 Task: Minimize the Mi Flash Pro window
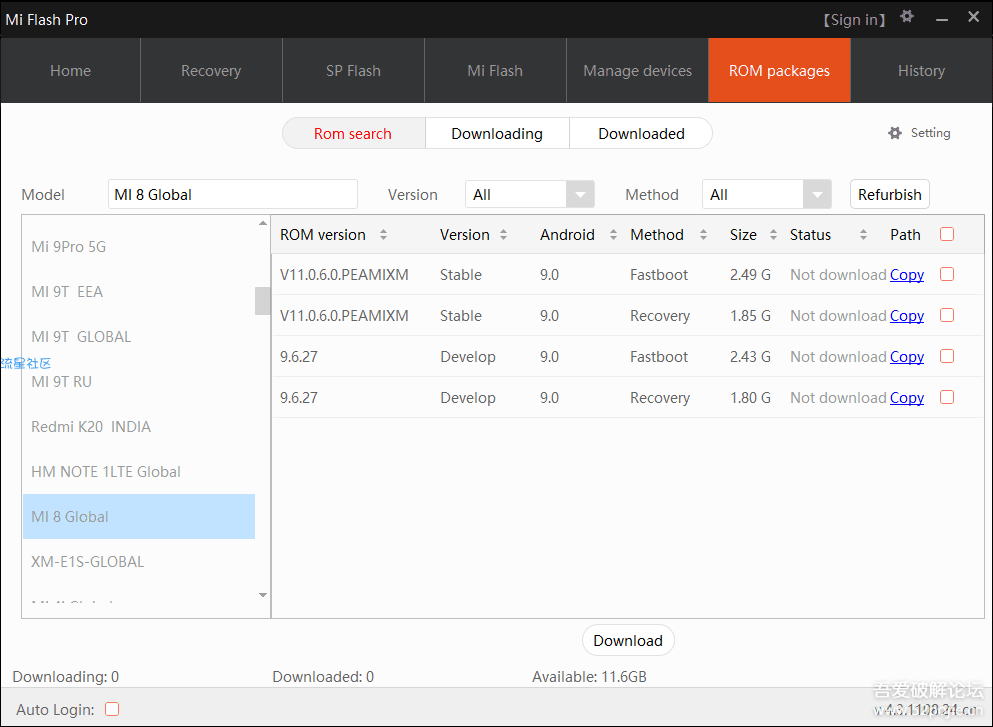(x=942, y=19)
